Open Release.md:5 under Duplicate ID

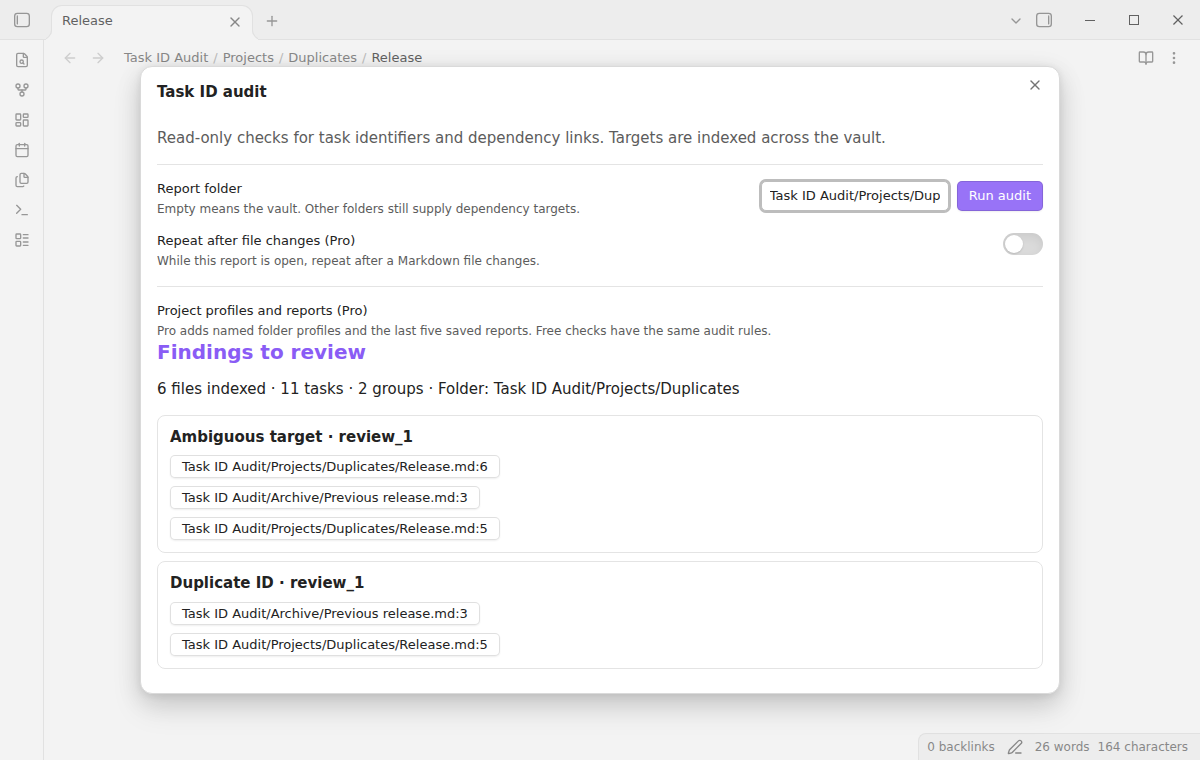[x=335, y=645]
